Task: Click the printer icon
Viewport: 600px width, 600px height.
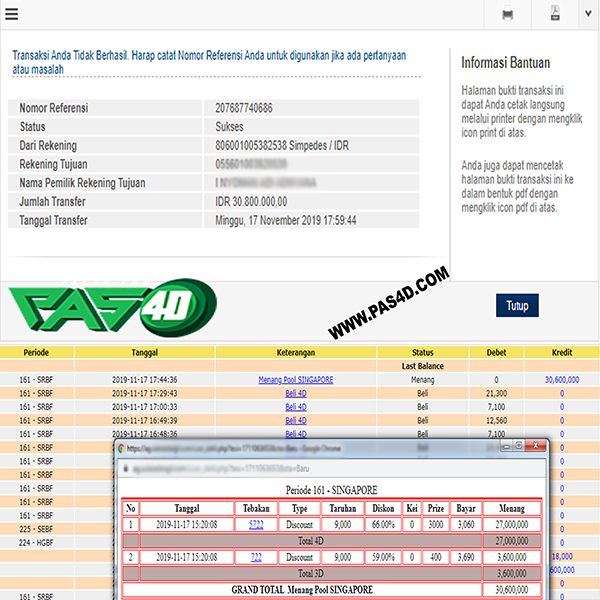Action: (507, 15)
